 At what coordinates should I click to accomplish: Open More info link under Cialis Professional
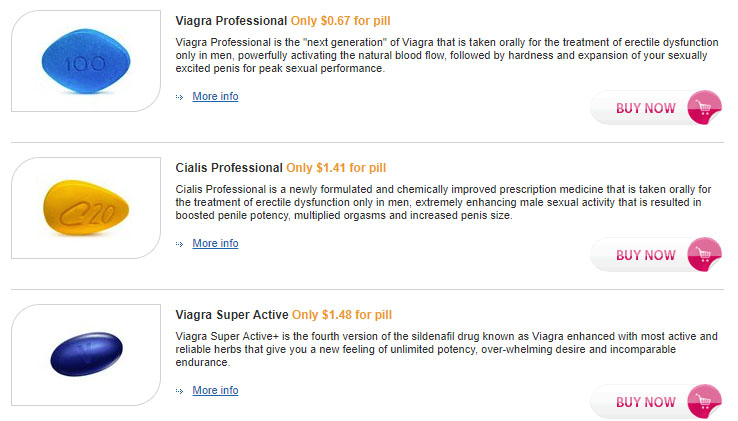click(x=215, y=244)
